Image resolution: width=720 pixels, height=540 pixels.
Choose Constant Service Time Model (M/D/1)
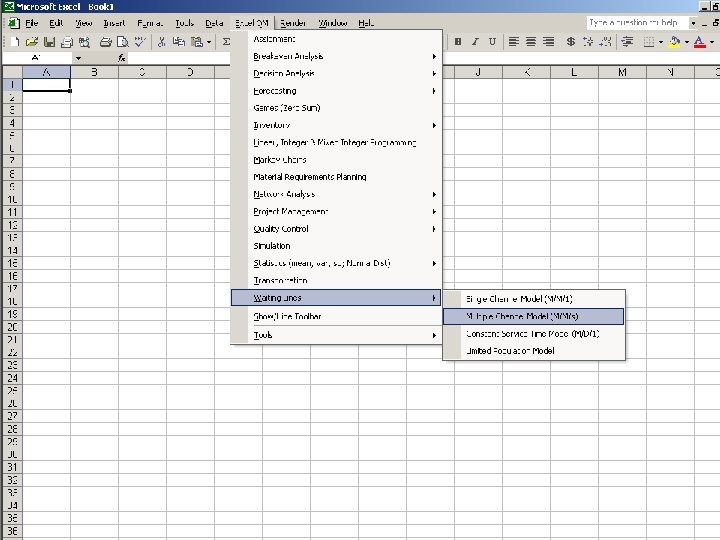coord(534,334)
